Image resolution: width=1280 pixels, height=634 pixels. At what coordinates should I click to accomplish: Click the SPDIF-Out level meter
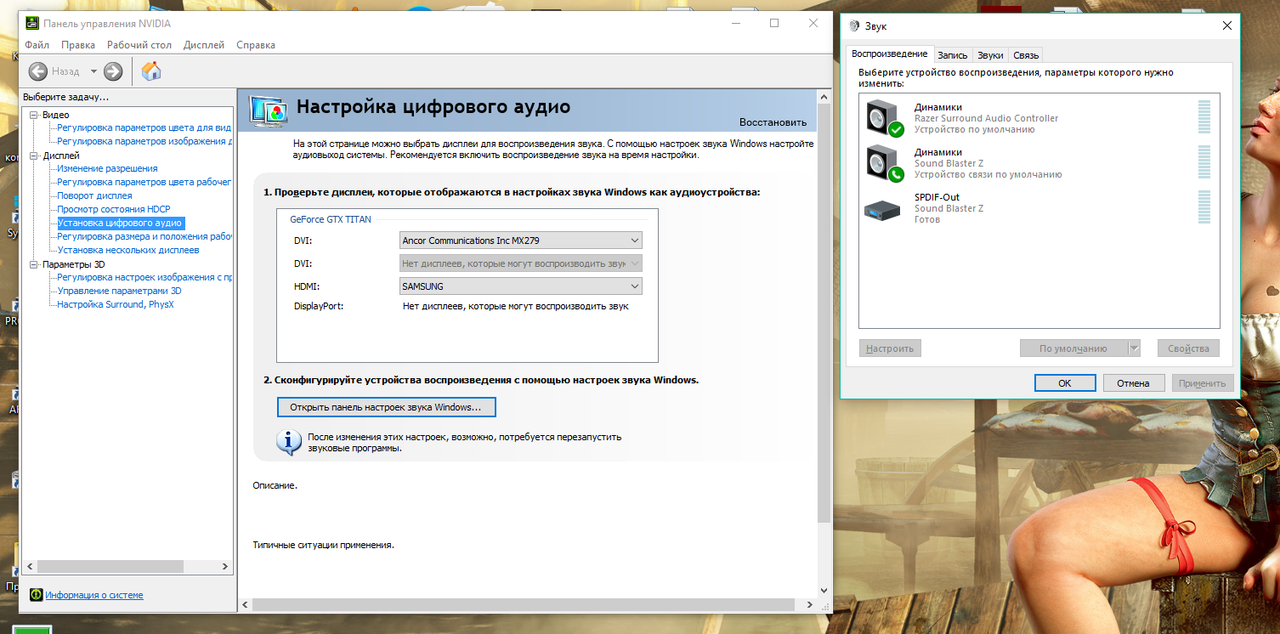coord(1204,208)
